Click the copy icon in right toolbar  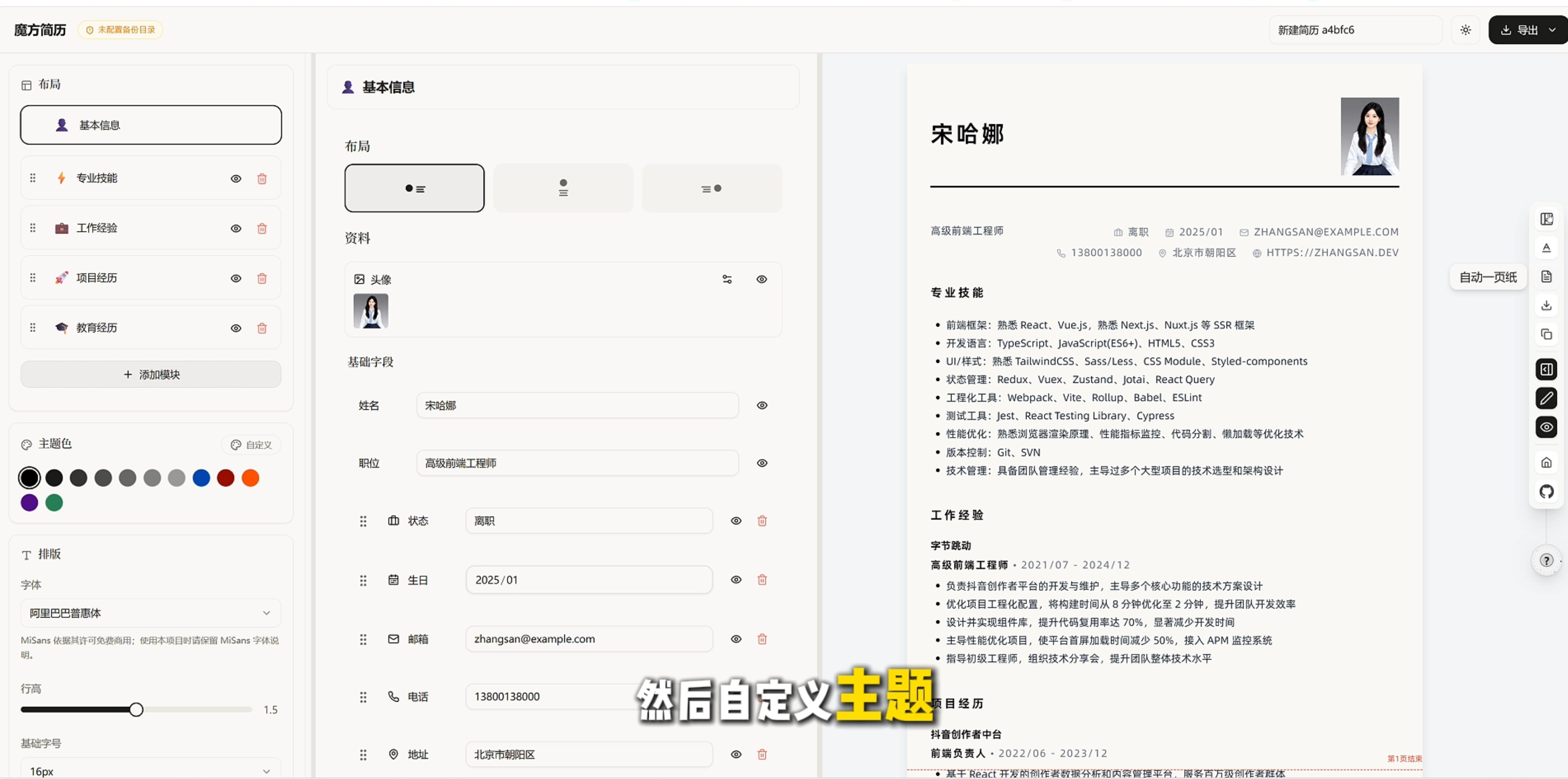tap(1546, 334)
